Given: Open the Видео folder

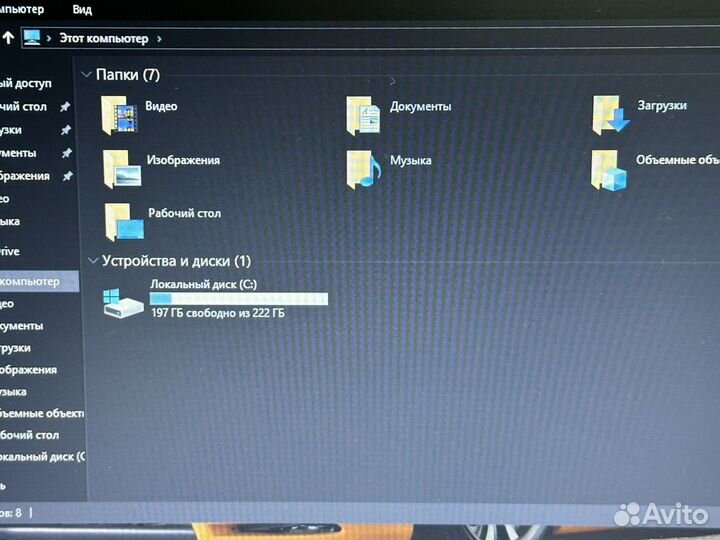Looking at the screenshot, I should [120, 116].
